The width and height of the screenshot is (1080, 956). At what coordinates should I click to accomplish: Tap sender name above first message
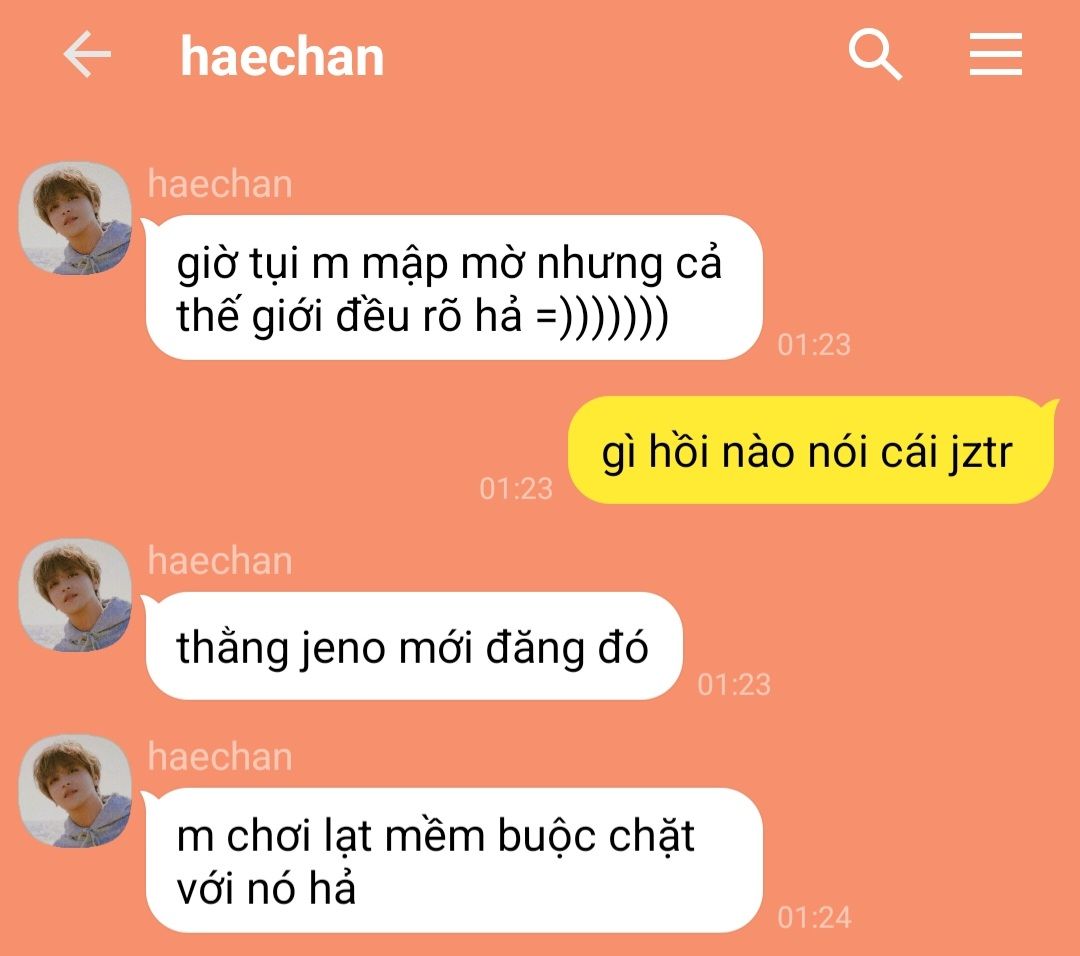pos(220,185)
